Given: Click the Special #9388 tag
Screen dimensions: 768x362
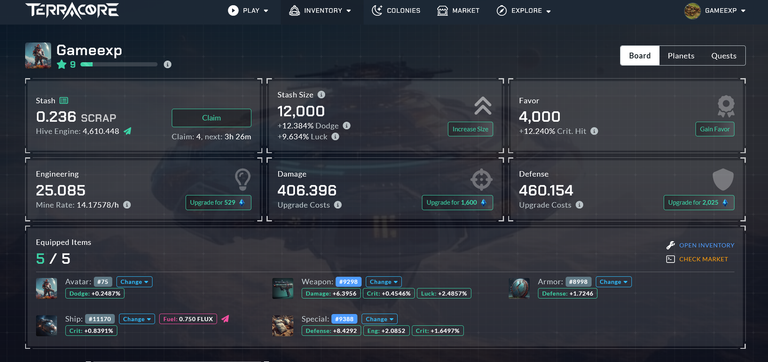Looking at the screenshot, I should point(345,319).
